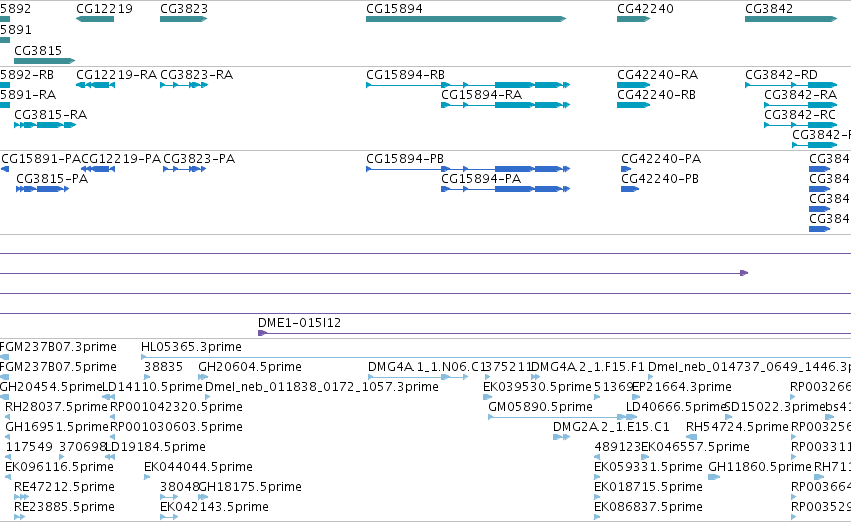Viewport: 851px width, 522px height.
Task: Open EST RH54724.5prime
Action: point(737,427)
